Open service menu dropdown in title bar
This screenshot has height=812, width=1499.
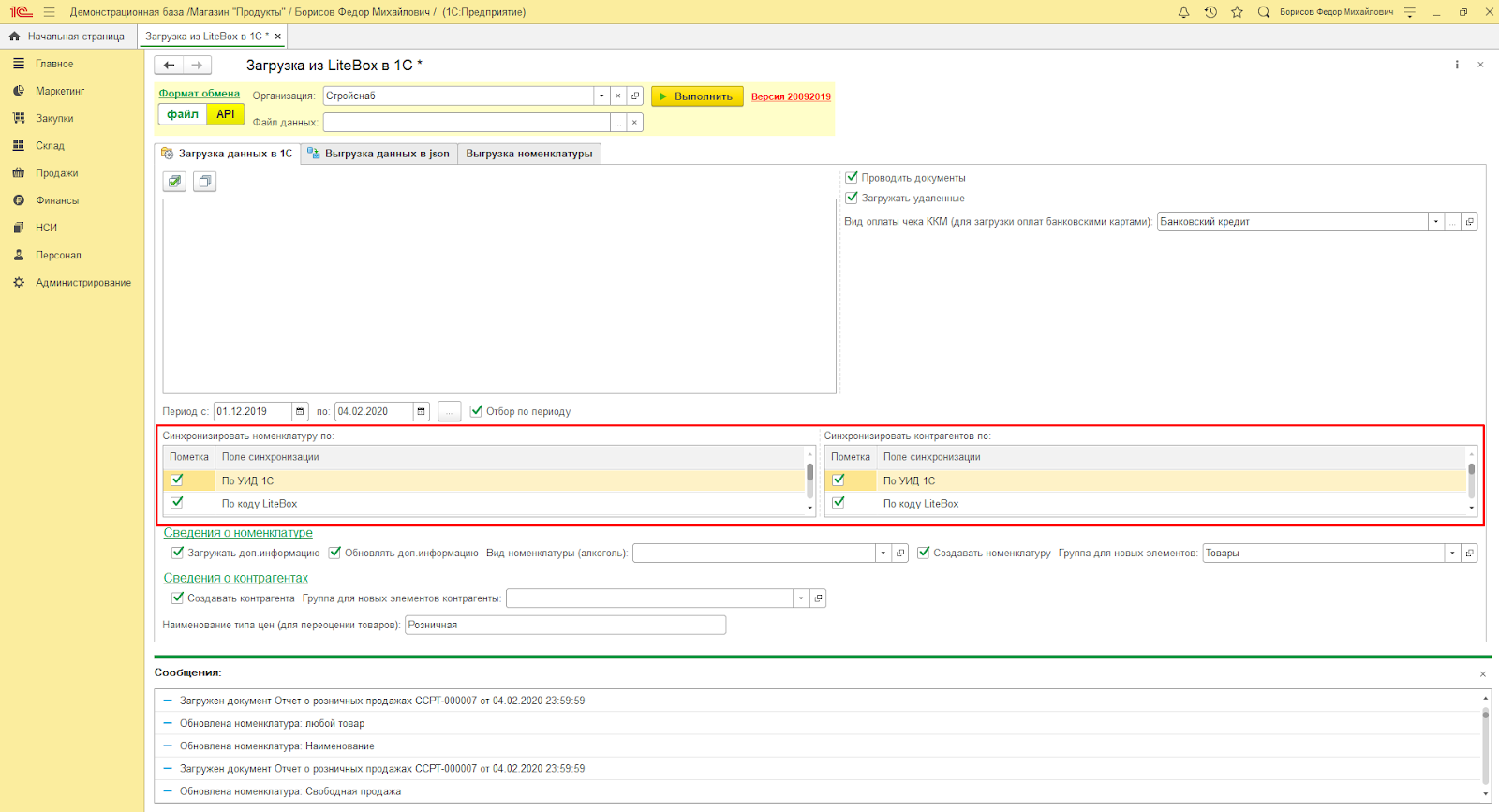(x=1410, y=12)
